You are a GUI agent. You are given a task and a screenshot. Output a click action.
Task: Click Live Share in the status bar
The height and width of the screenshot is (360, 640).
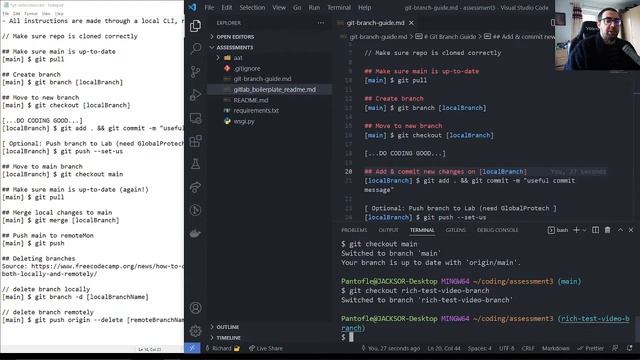[x=266, y=348]
